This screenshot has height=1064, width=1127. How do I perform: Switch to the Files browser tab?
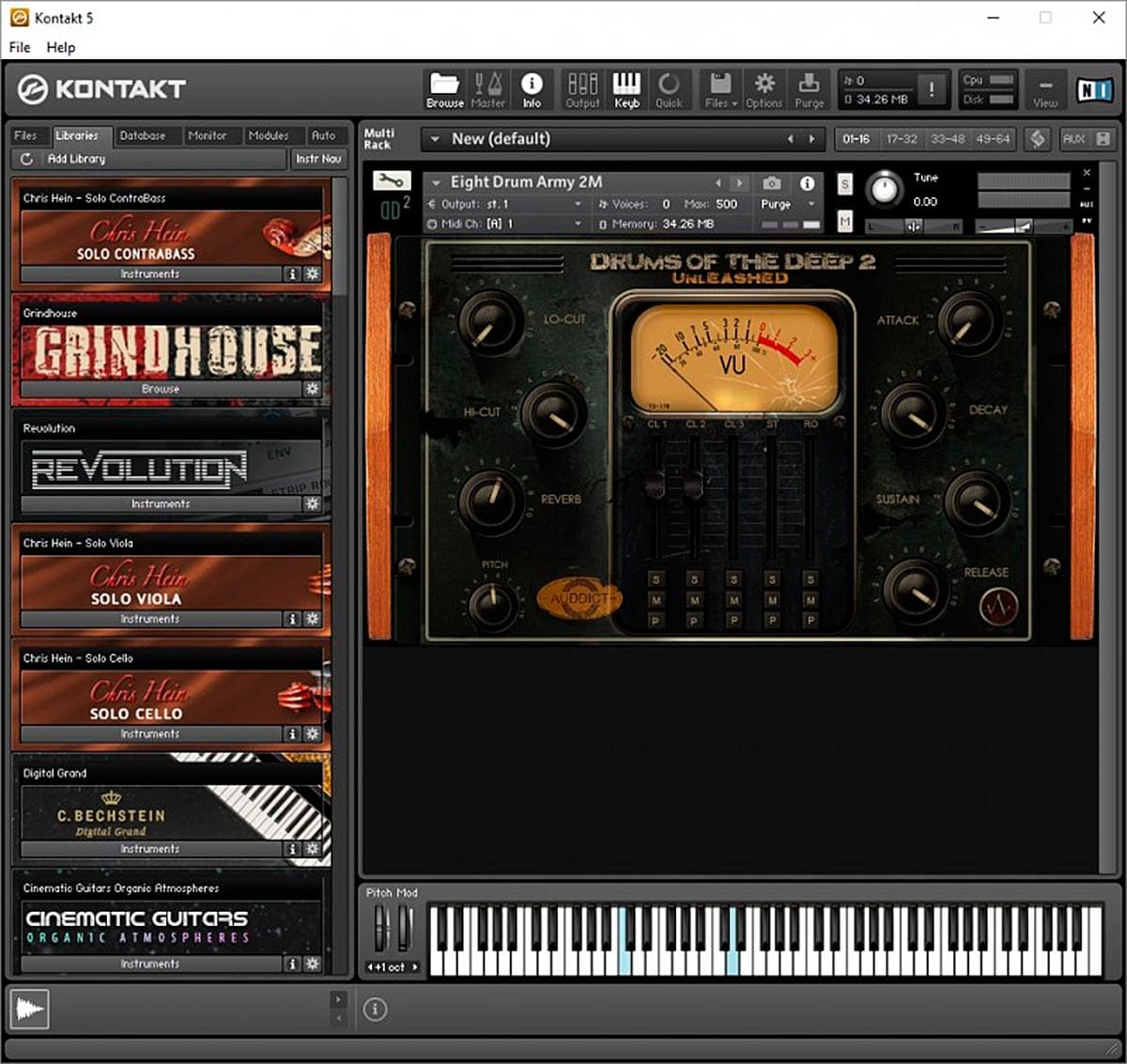pyautogui.click(x=25, y=135)
